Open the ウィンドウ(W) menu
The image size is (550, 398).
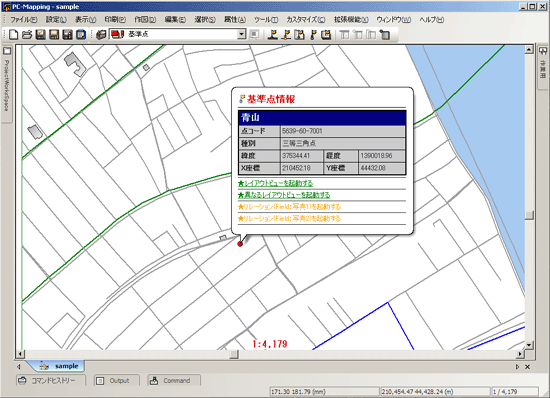(394, 20)
